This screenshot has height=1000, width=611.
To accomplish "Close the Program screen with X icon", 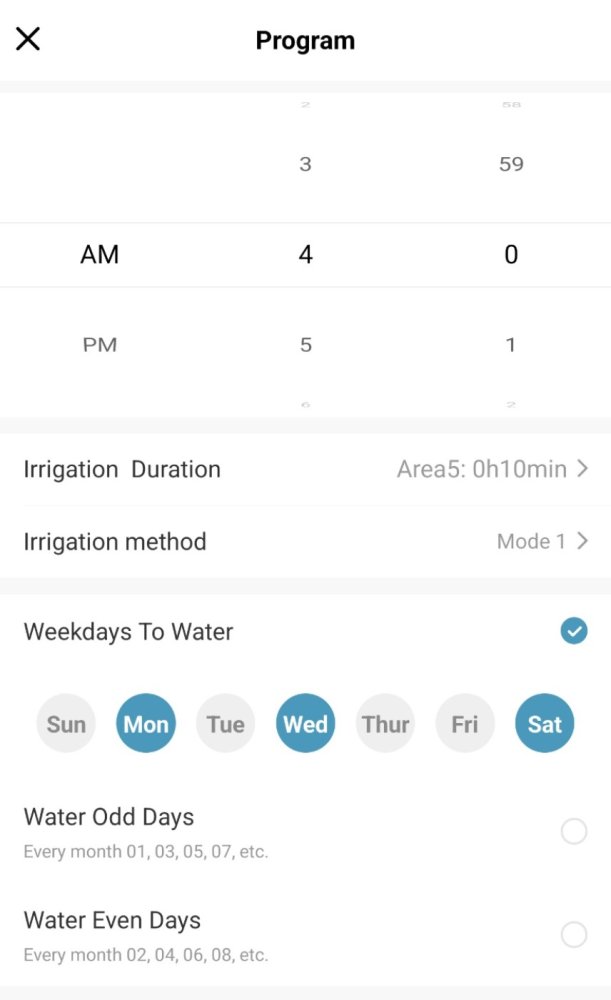I will point(27,39).
